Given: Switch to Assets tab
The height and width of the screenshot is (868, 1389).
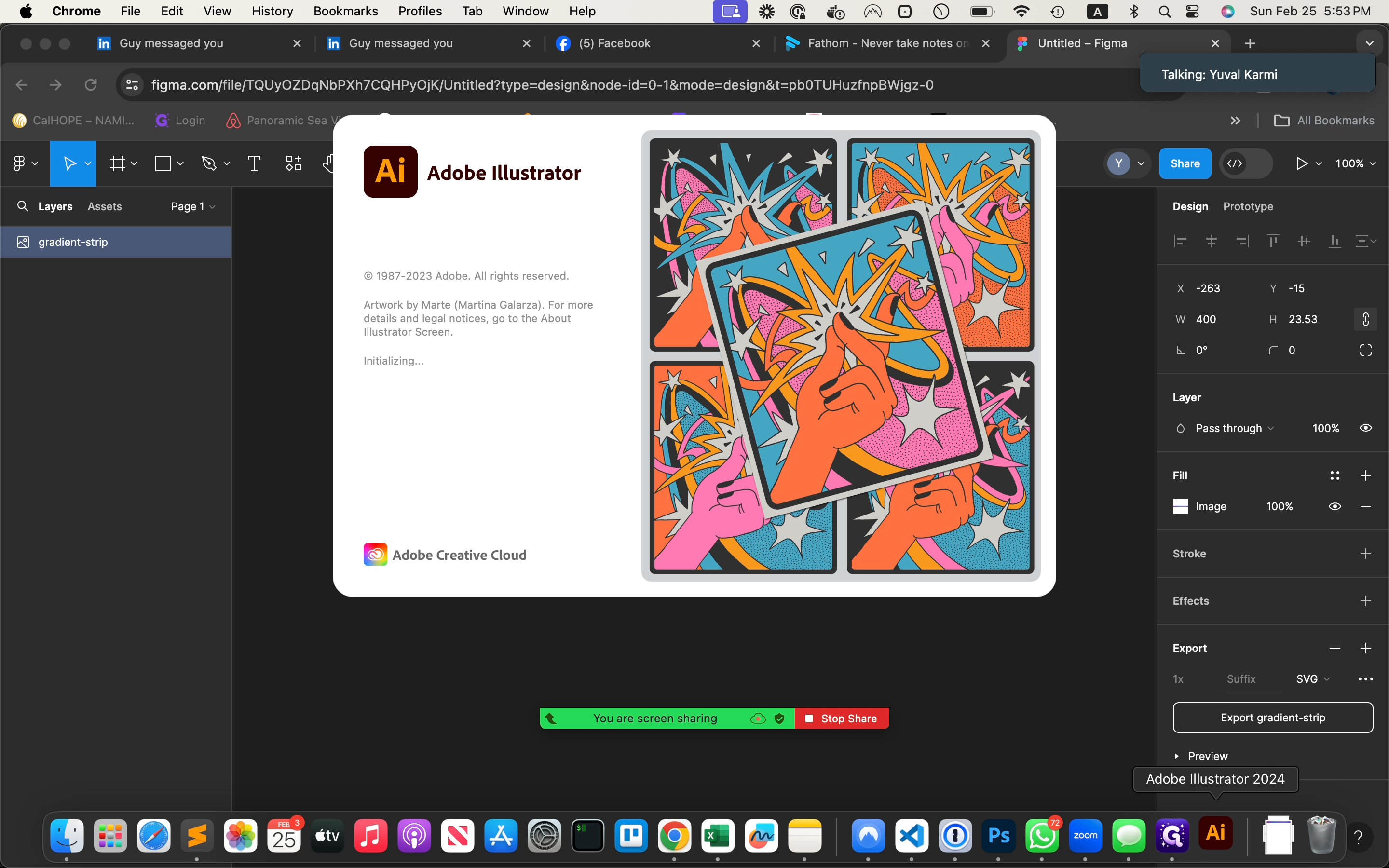Looking at the screenshot, I should tap(105, 206).
